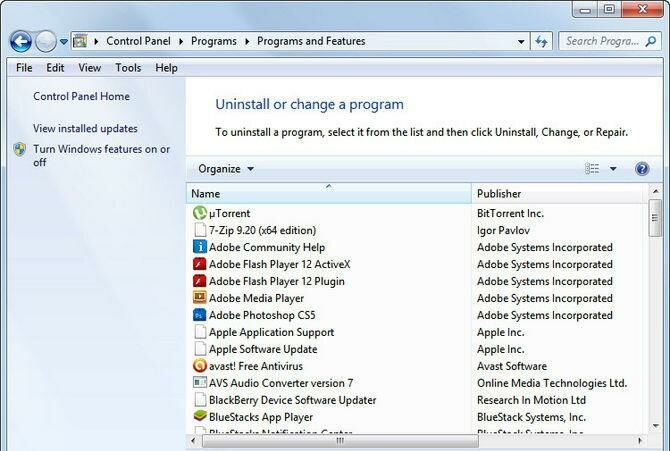Select Control Panel in the breadcrumb
This screenshot has width=670, height=451.
point(138,41)
